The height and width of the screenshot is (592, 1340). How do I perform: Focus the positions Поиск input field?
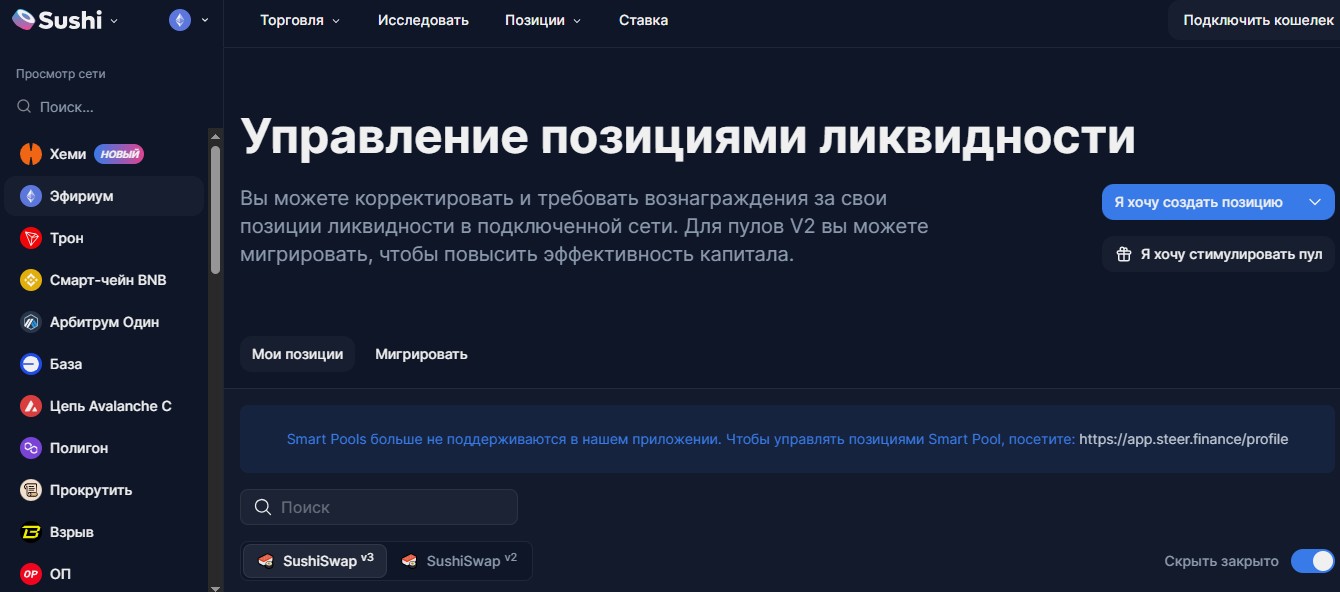coord(379,507)
